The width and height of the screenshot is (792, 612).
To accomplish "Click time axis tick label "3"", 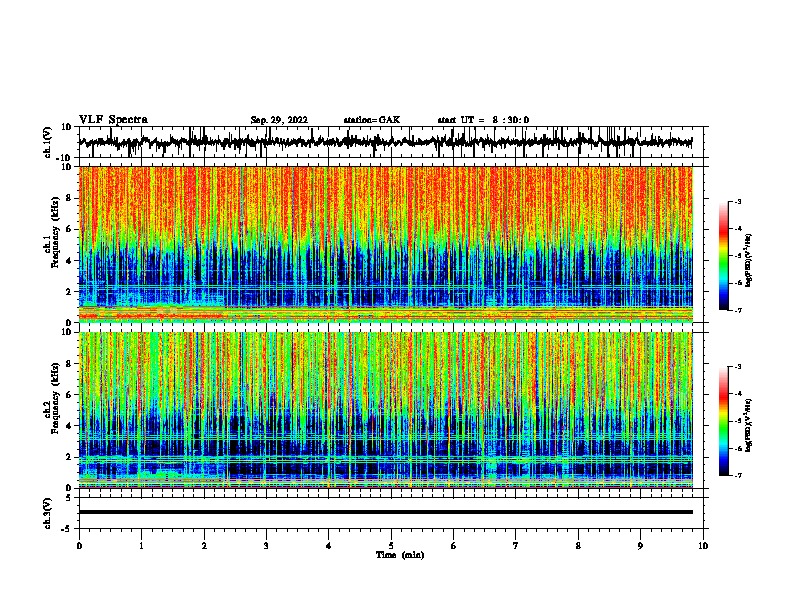I will pyautogui.click(x=266, y=546).
